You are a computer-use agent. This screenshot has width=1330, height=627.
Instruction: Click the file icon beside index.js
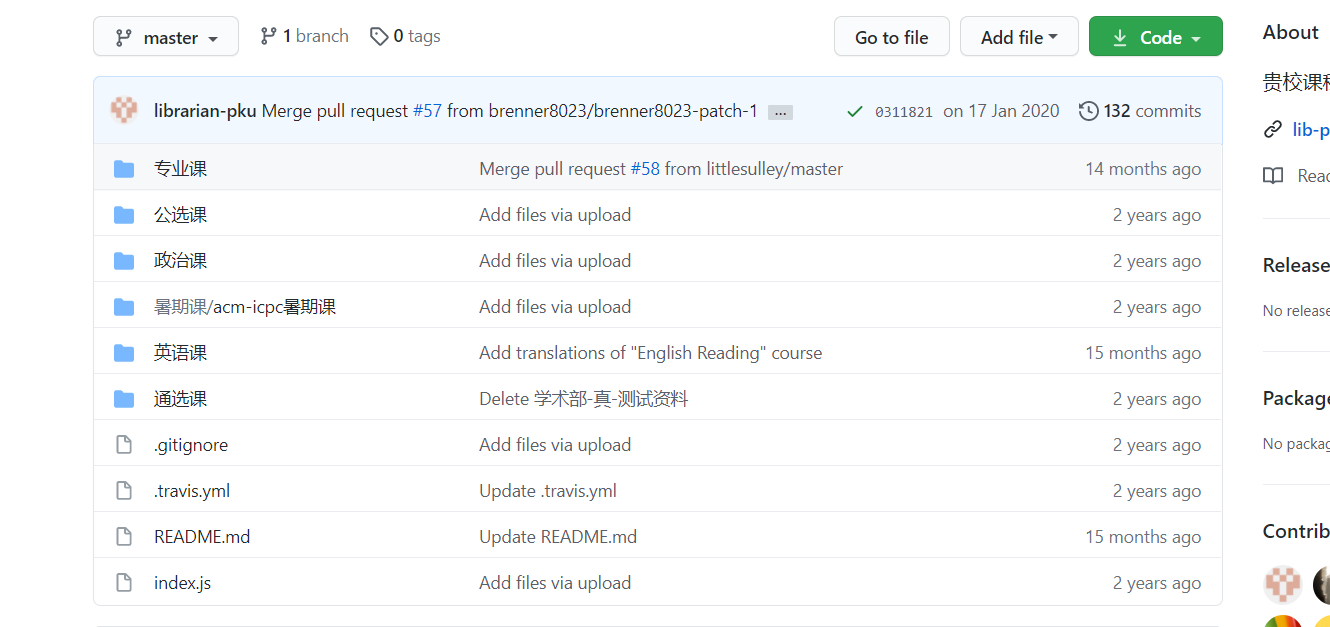(123, 582)
